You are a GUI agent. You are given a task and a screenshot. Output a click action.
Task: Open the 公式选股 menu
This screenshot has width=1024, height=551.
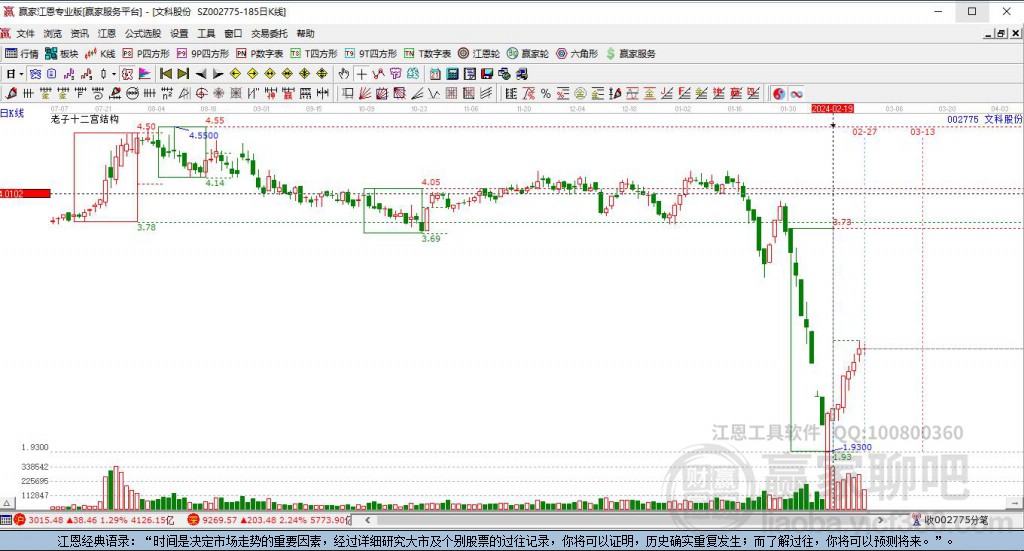pos(143,33)
